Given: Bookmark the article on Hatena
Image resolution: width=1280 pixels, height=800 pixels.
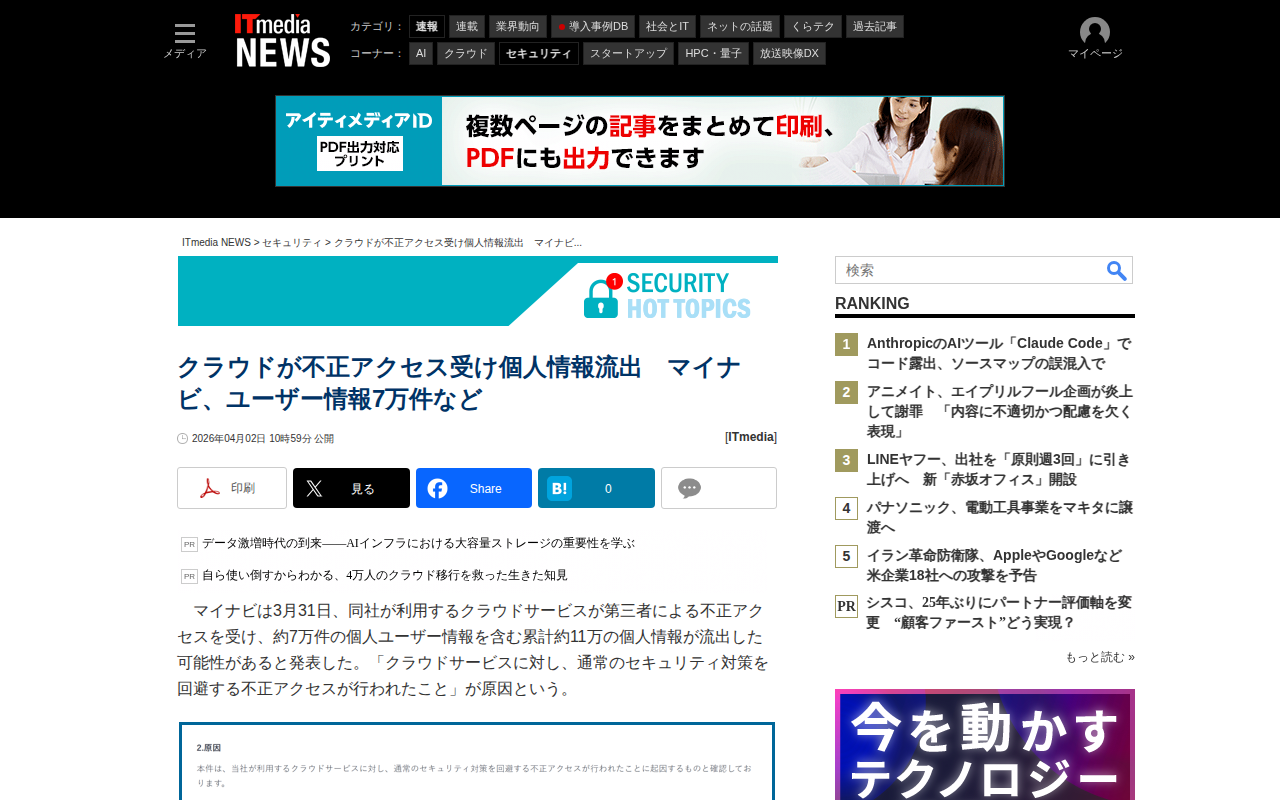Looking at the screenshot, I should click(596, 488).
